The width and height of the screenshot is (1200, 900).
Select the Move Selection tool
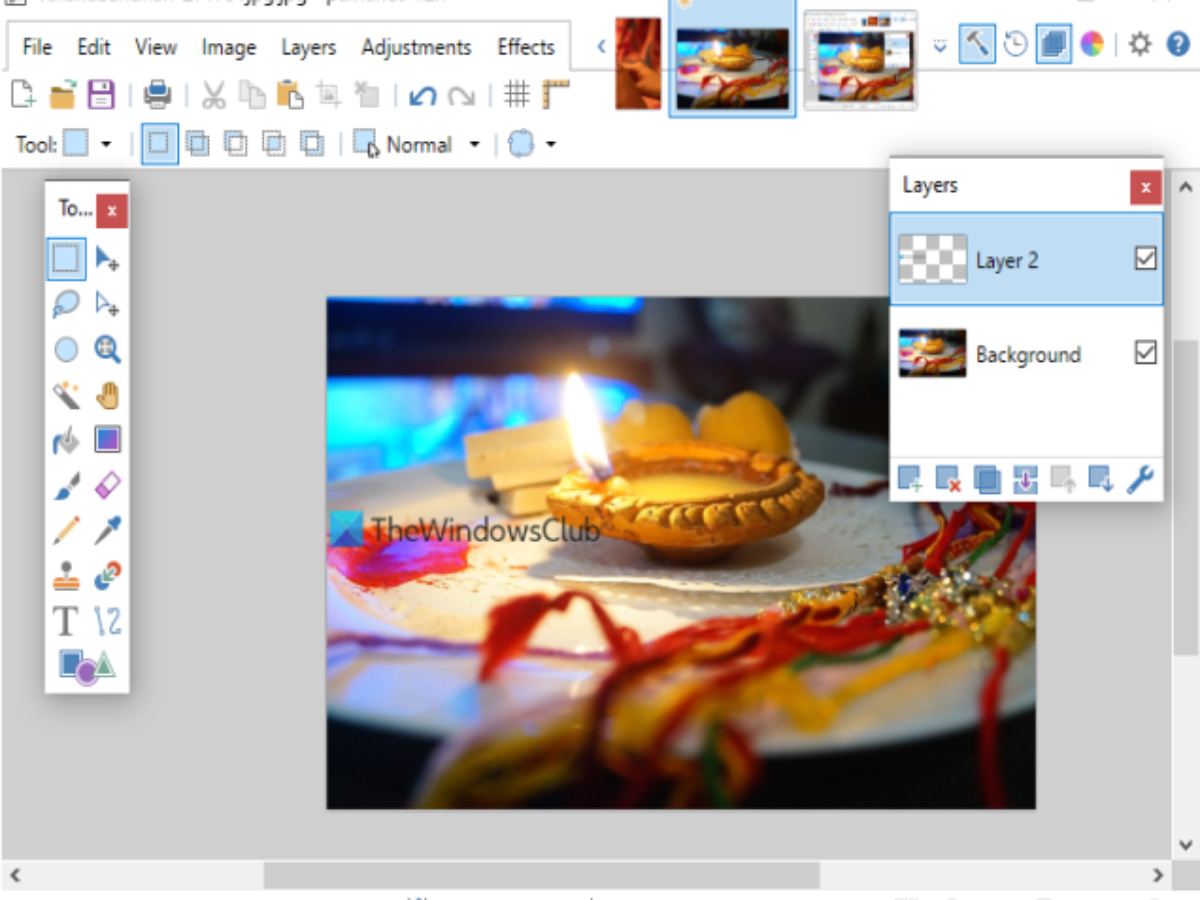pyautogui.click(x=107, y=304)
